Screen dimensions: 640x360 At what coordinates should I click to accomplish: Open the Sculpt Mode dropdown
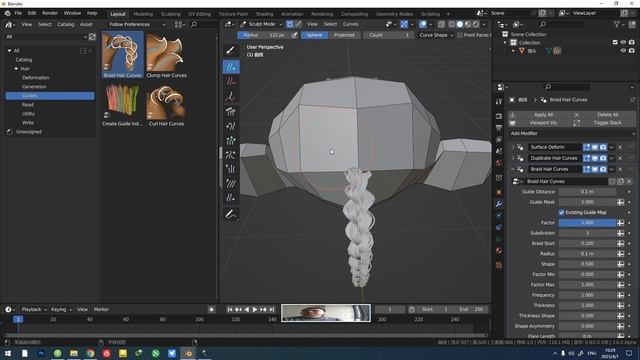click(261, 24)
